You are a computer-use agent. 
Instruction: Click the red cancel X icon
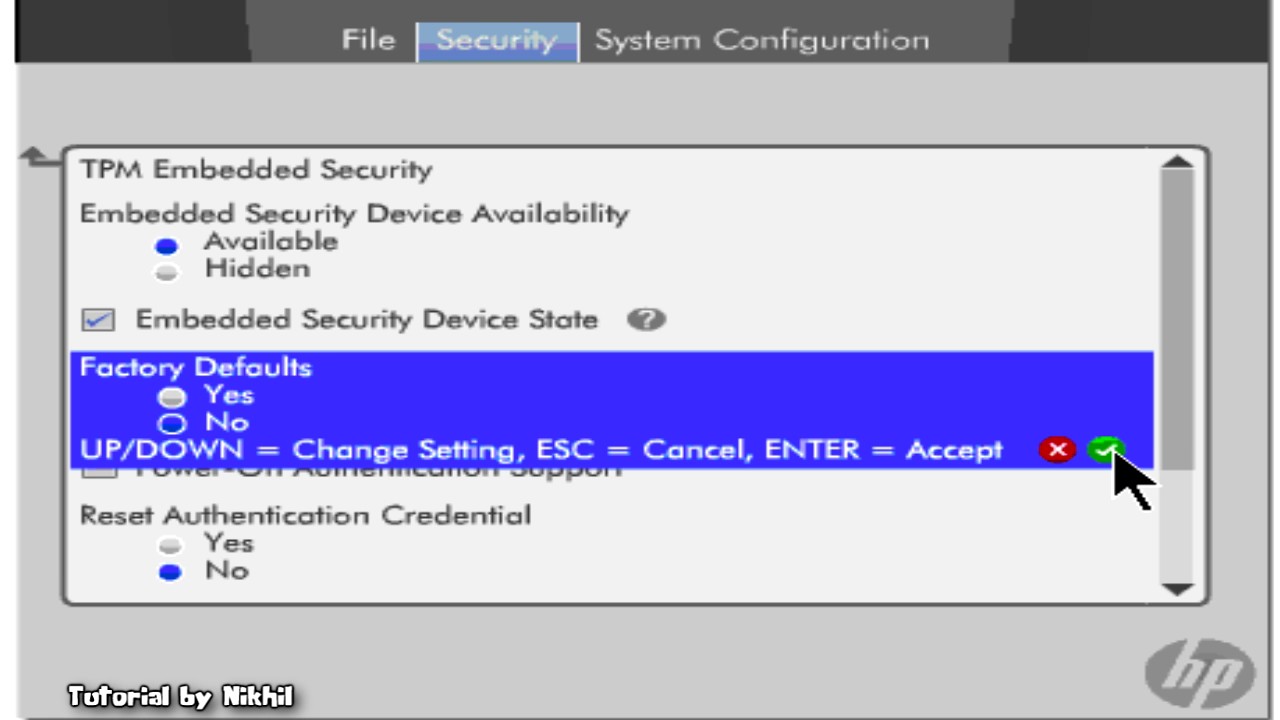click(1057, 450)
